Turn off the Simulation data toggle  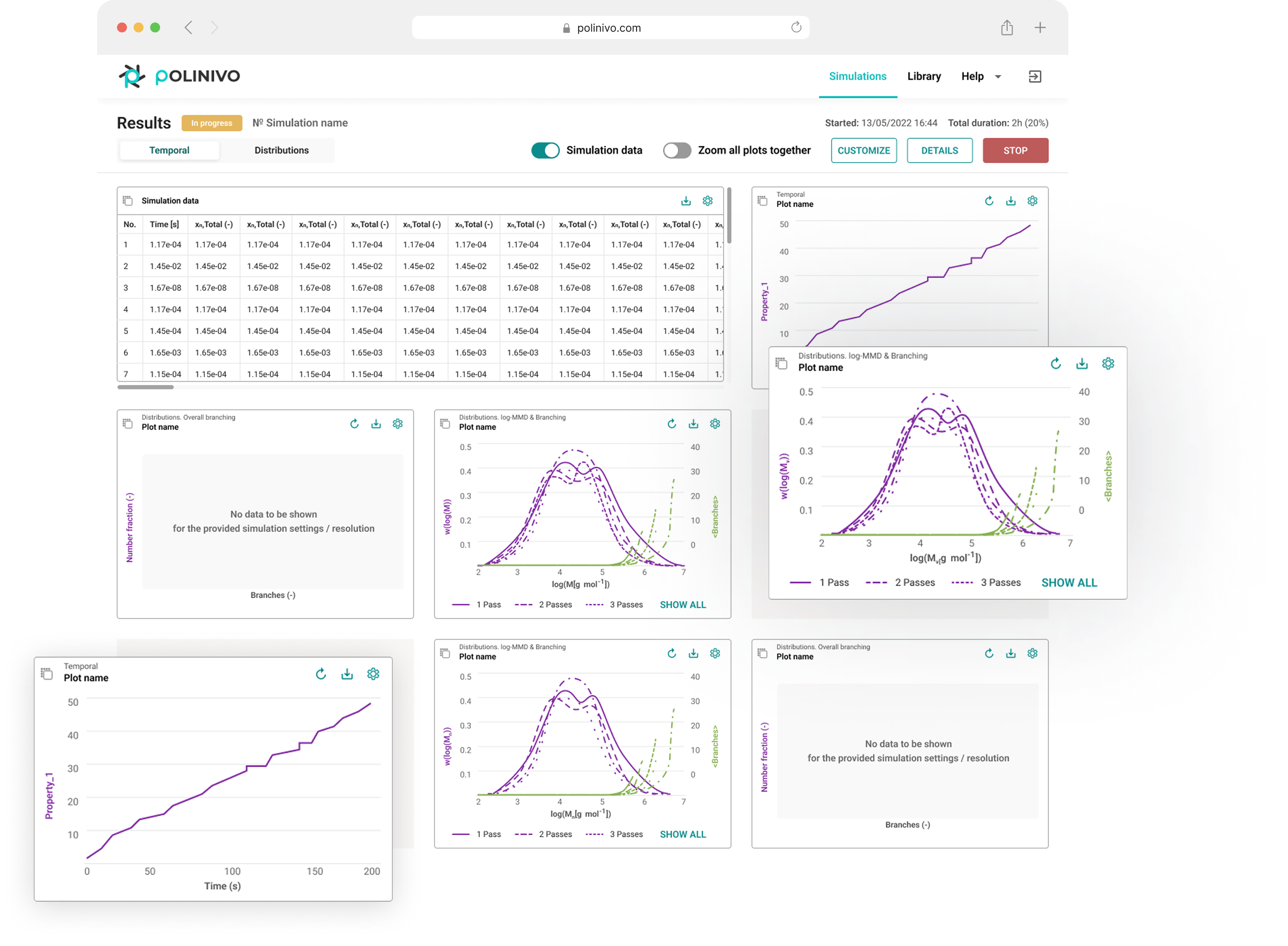coord(545,150)
